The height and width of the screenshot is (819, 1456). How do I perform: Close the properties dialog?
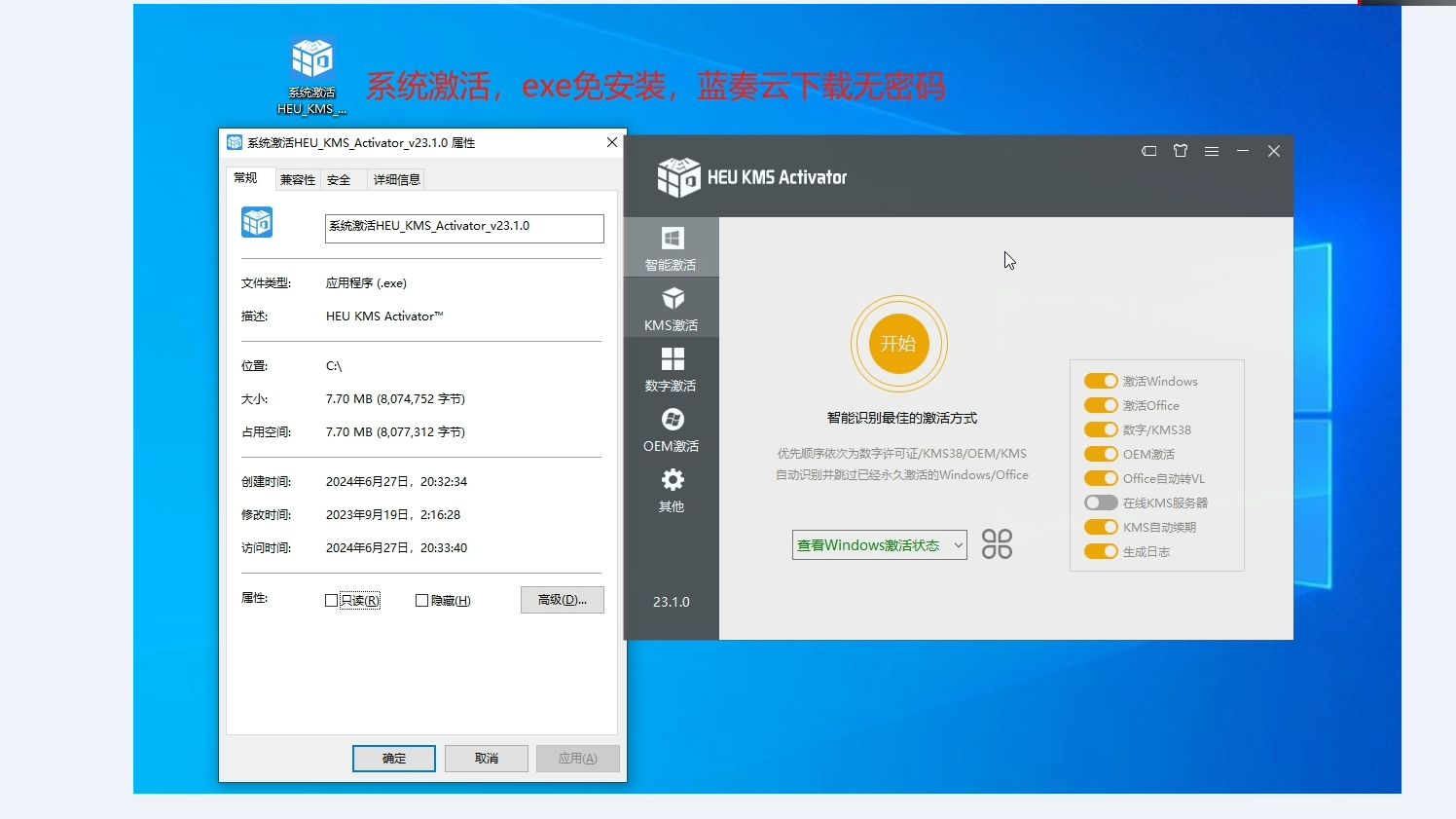tap(612, 142)
